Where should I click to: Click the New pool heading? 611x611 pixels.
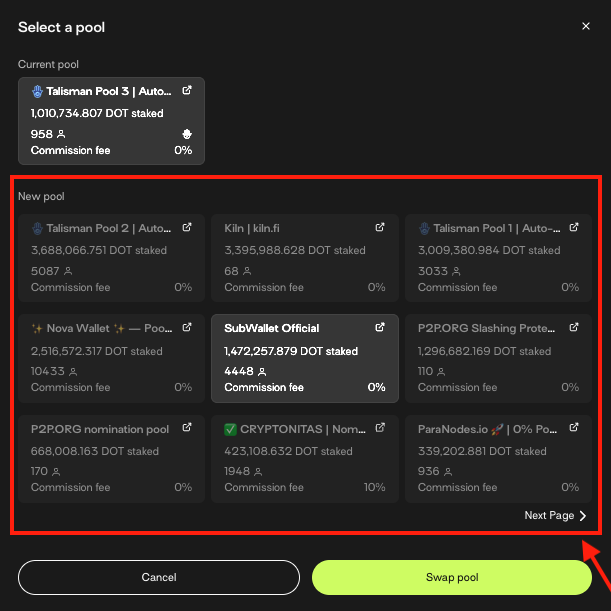[41, 196]
